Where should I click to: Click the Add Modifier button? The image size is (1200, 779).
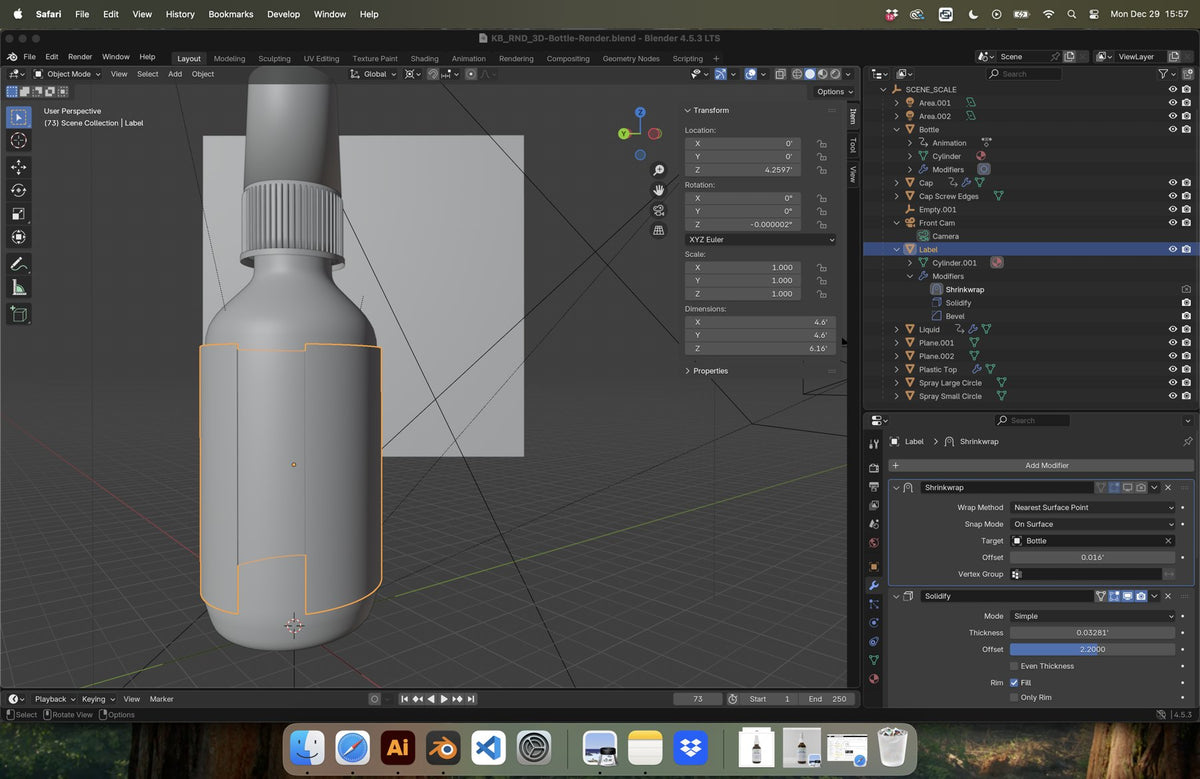1040,465
